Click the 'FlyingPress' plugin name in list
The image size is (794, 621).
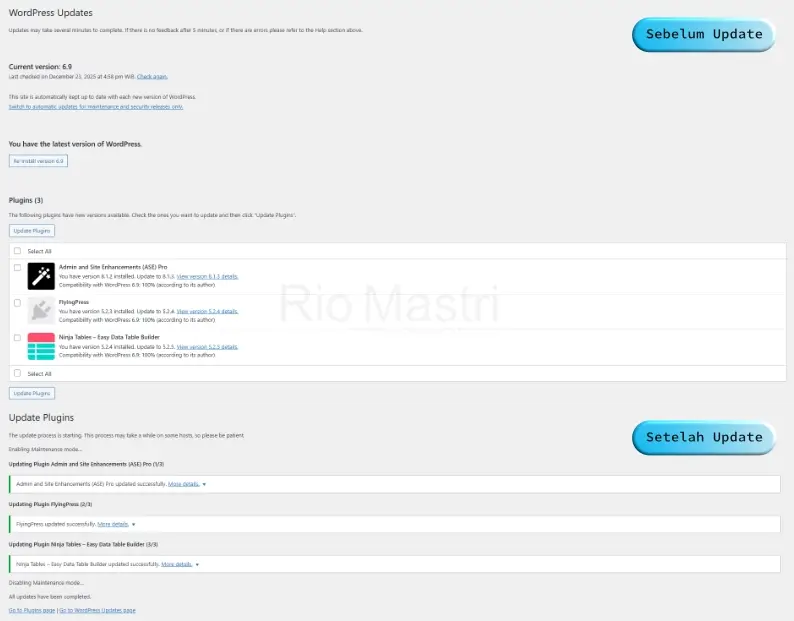[74, 302]
